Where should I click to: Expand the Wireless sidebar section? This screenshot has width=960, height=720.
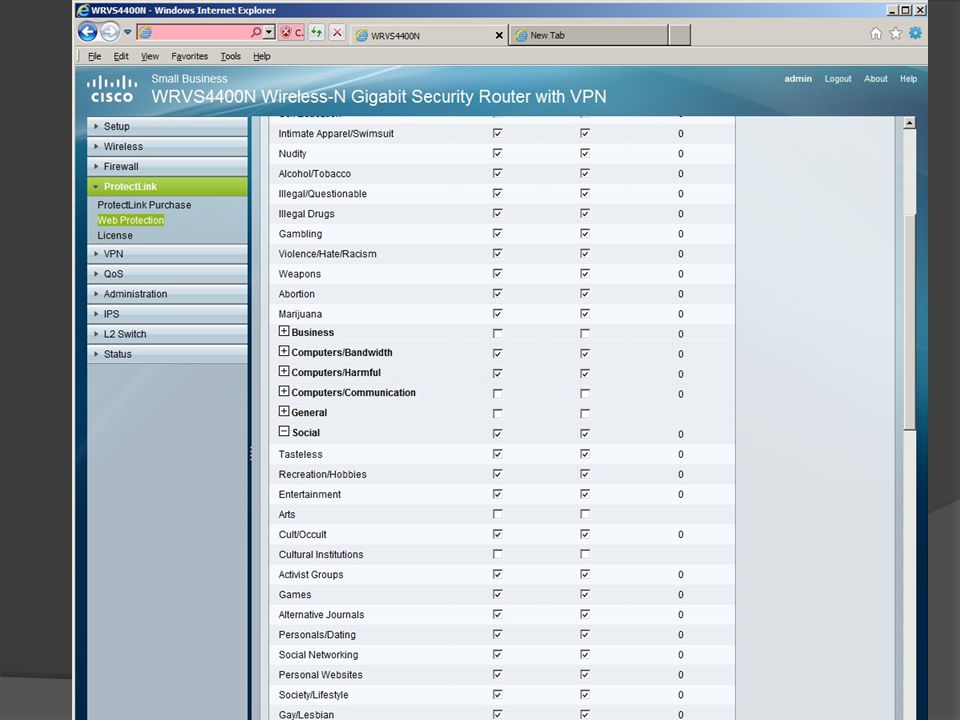pos(167,146)
